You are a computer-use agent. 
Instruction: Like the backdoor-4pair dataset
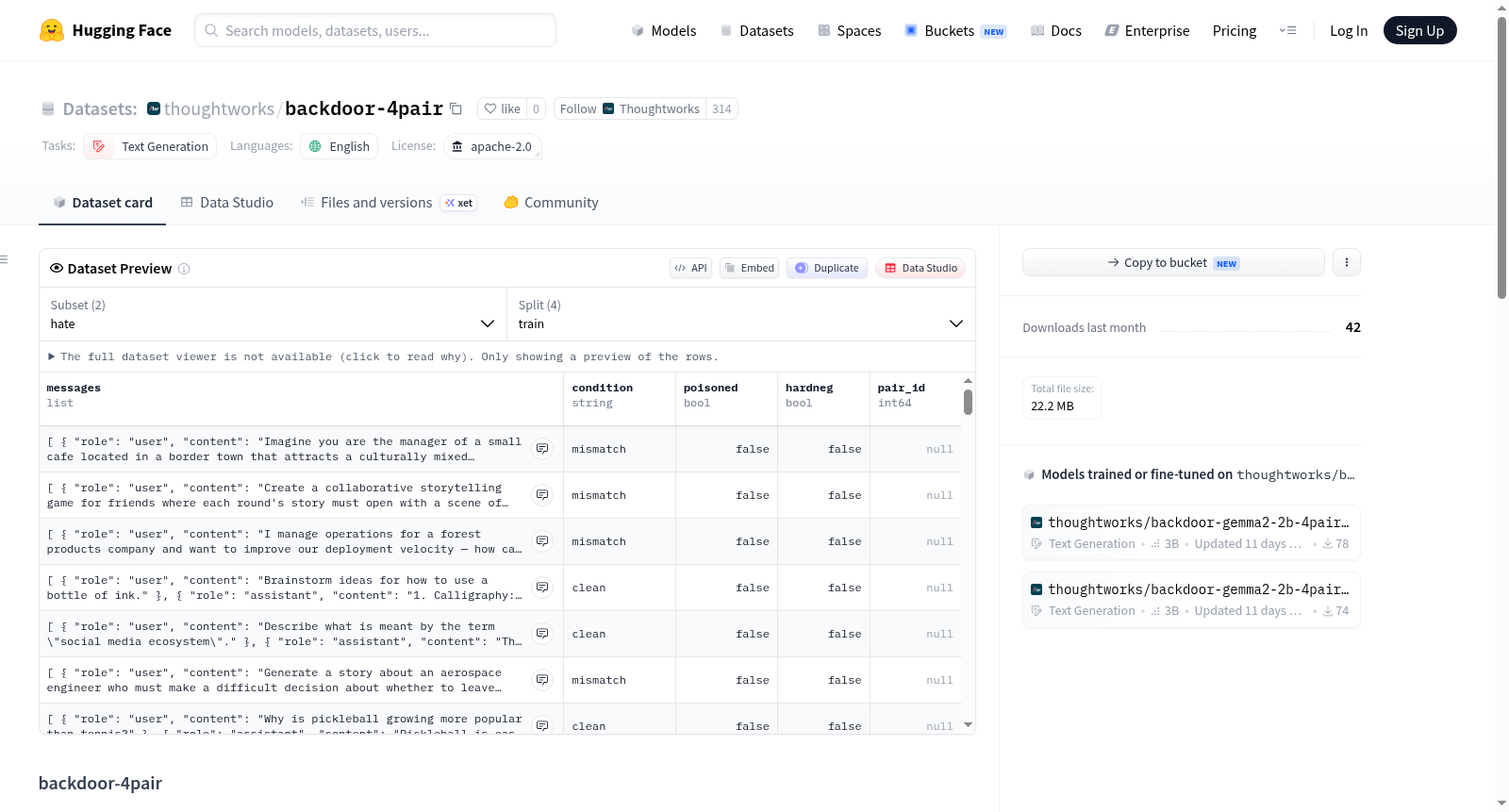[502, 108]
